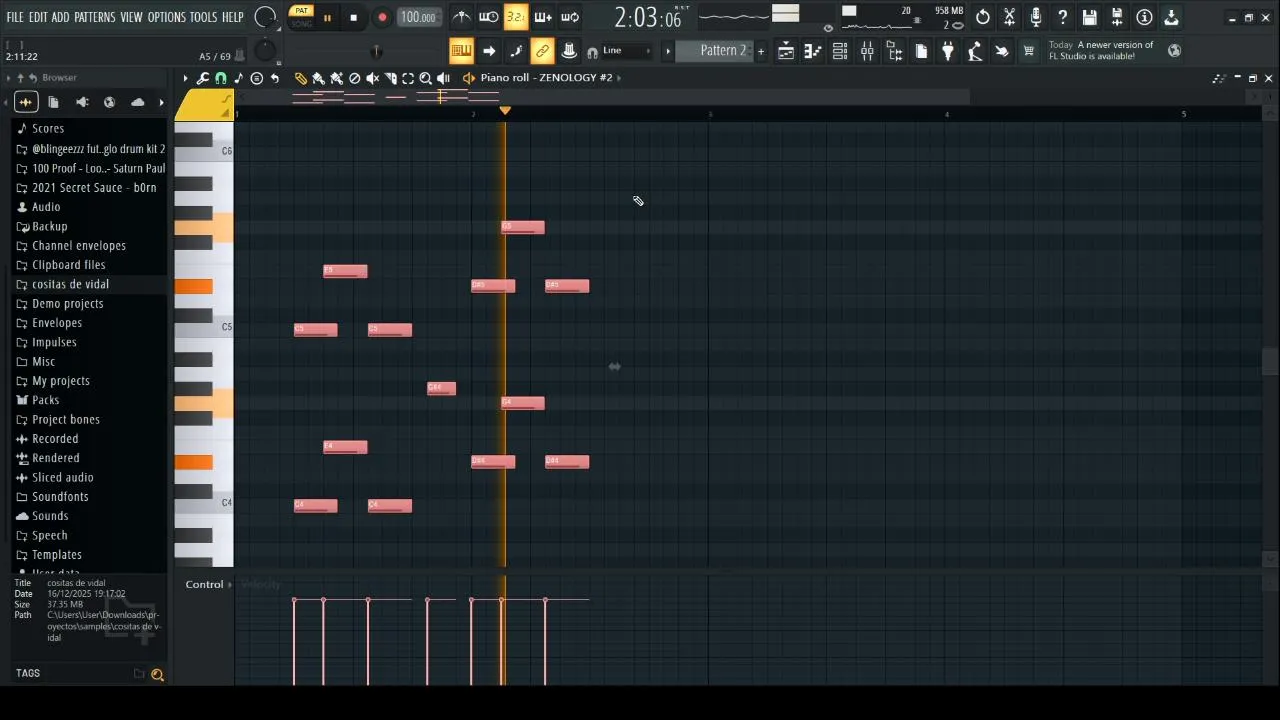The height and width of the screenshot is (720, 1280).
Task: Select the Playback speaker tool
Action: pos(444,78)
